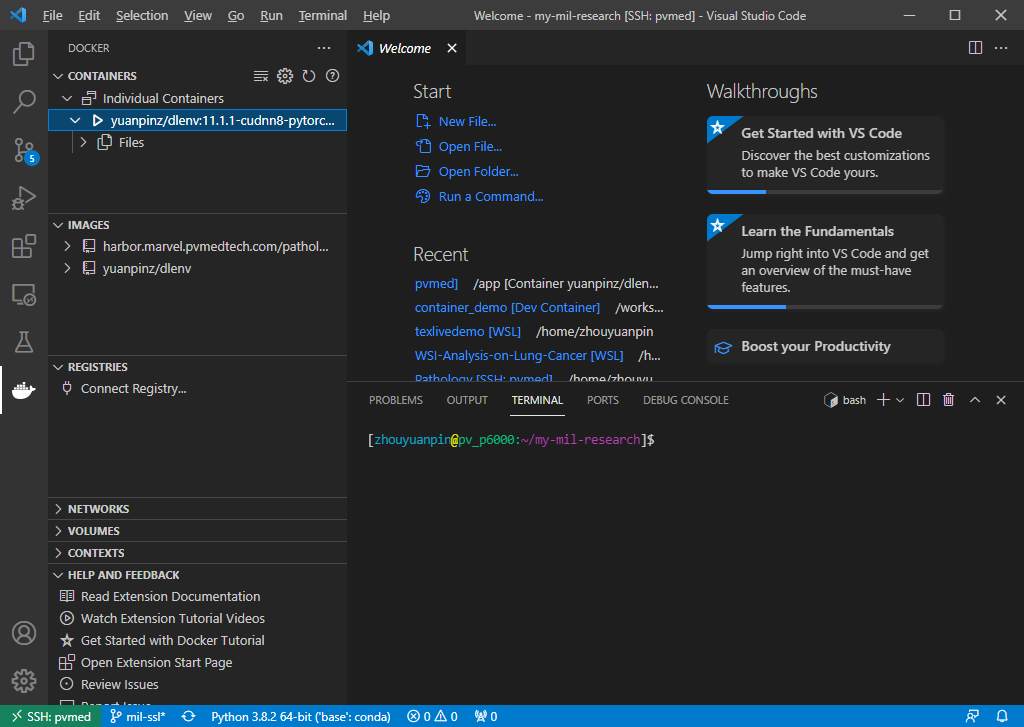Screen dimensions: 1024x727
Task: Expand harbor.marvel.pvmedtech.com image node
Action: 67,246
